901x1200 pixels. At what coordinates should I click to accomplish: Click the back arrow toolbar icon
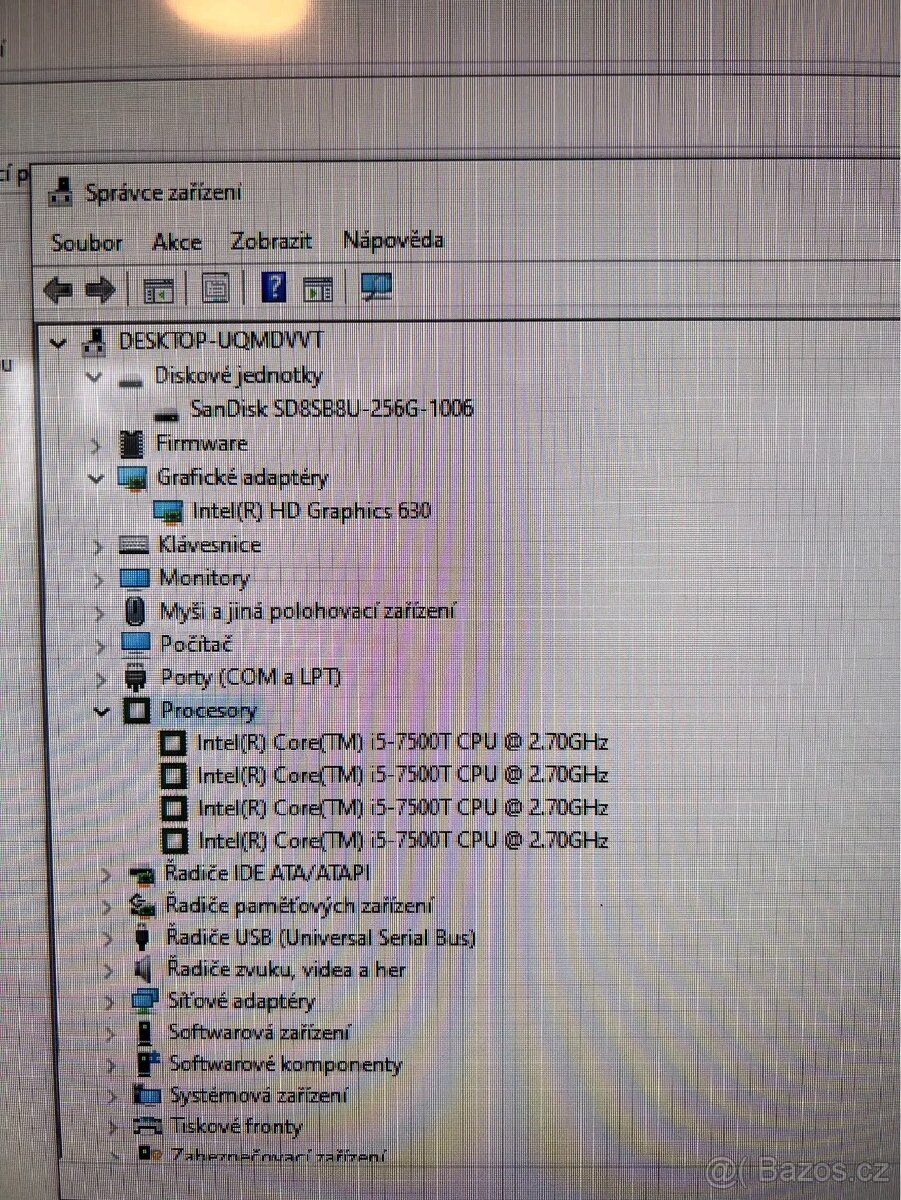point(58,290)
